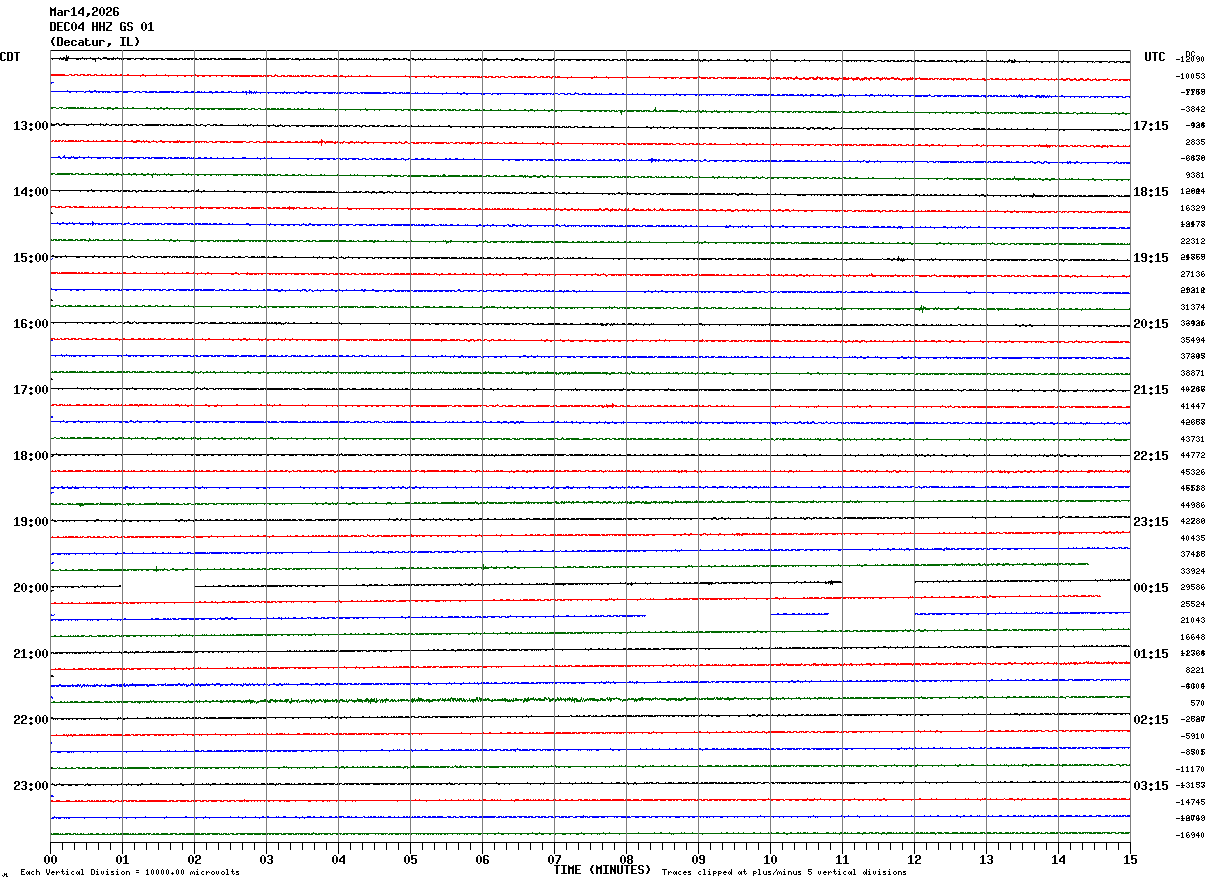This screenshot has height=886, width=1210.
Task: Select the 17:15 UTC time label
Action: [1151, 126]
